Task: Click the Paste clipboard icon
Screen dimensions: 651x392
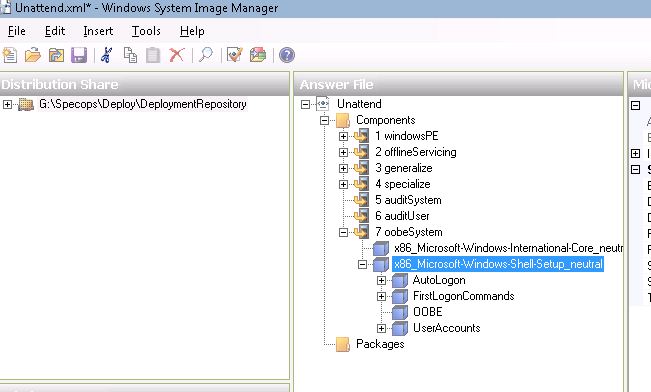Action: click(153, 55)
